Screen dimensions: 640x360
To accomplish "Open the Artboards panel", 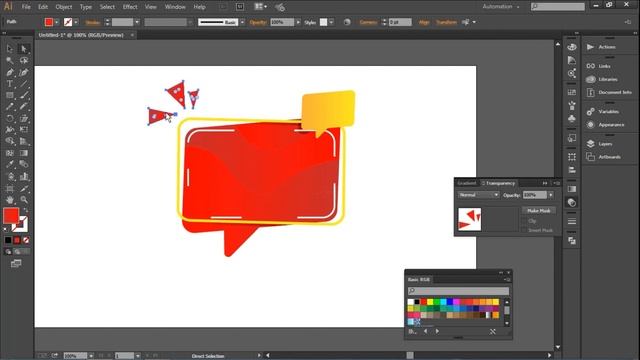I will (608, 157).
